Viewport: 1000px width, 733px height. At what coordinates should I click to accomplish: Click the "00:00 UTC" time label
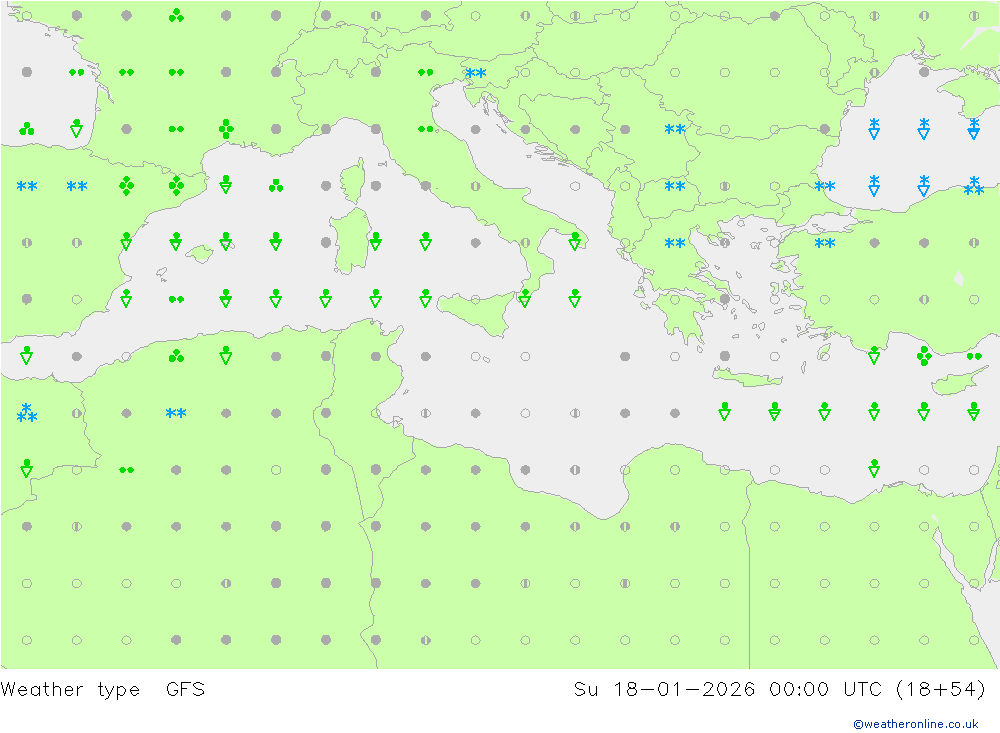[x=825, y=690]
